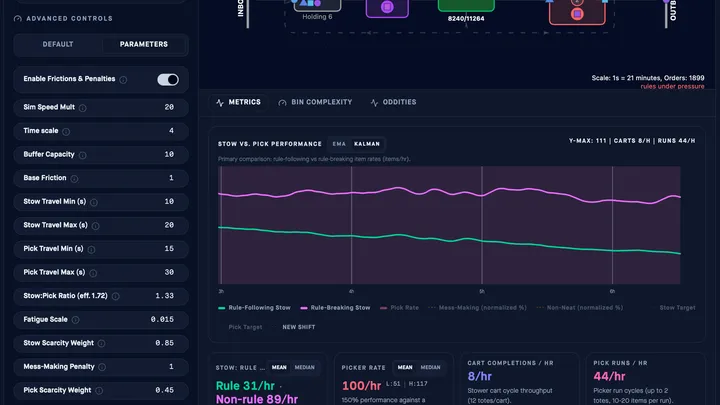The width and height of the screenshot is (720, 405).
Task: Open info tooltip for Buffer Capacity
Action: (83, 155)
